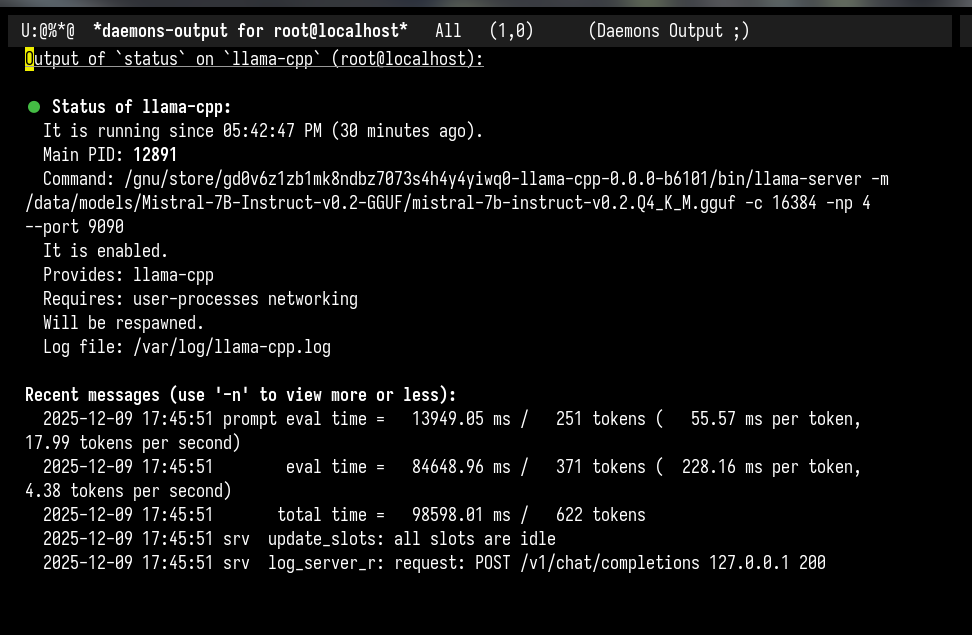The image size is (972, 635).
Task: Click the daemons-output buffer name in mode line
Action: pyautogui.click(x=250, y=31)
